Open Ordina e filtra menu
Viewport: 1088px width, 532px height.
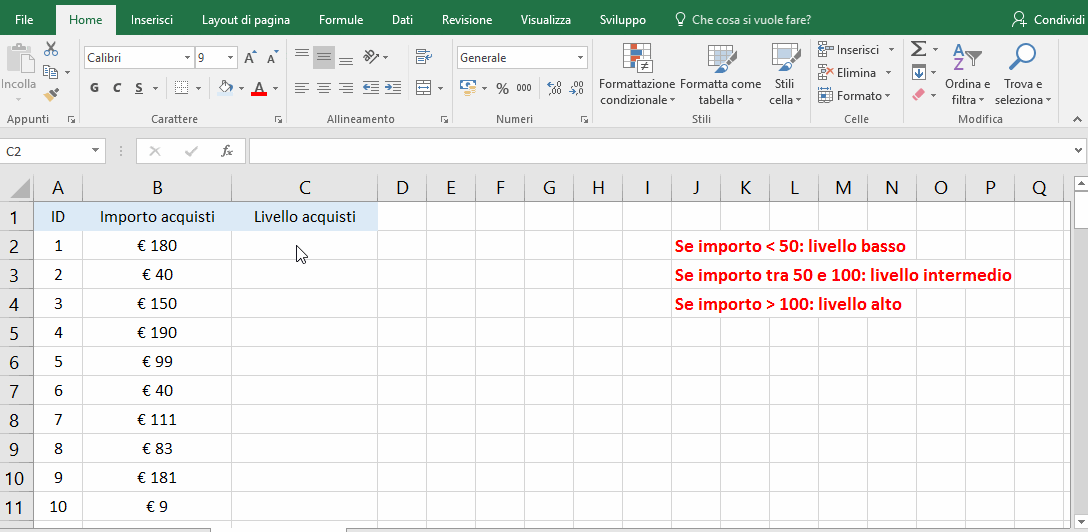click(x=967, y=74)
